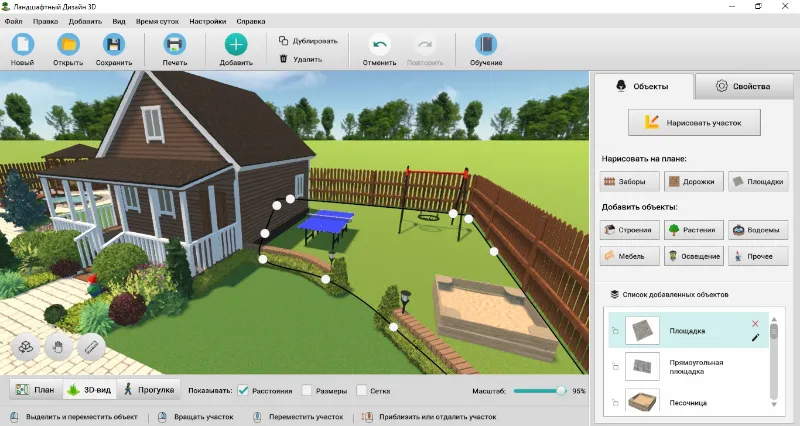This screenshot has width=800, height=426.
Task: Click object list scrollbar up arrow
Action: (x=774, y=319)
